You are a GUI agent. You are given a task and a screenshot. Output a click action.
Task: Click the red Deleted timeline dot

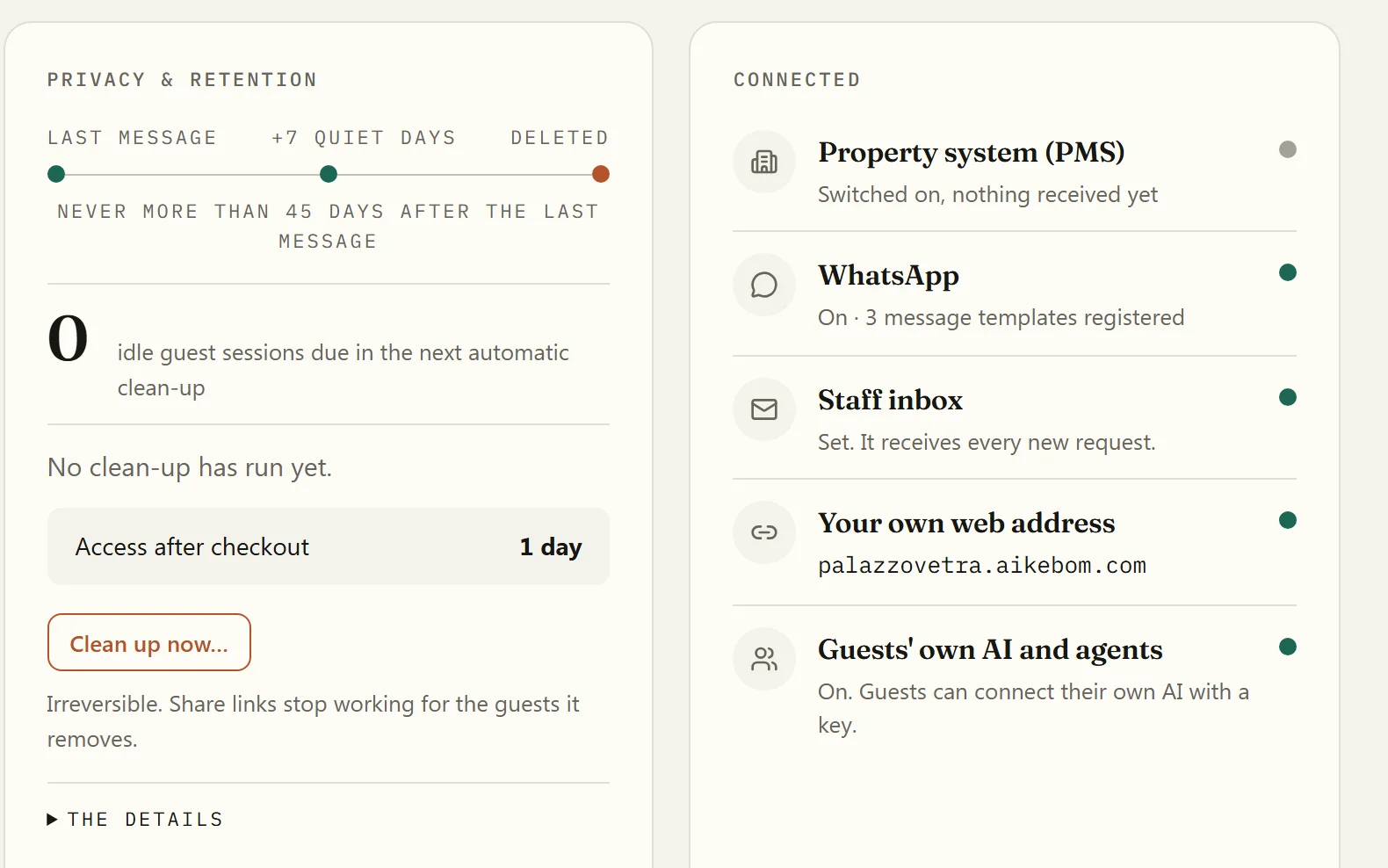point(601,174)
